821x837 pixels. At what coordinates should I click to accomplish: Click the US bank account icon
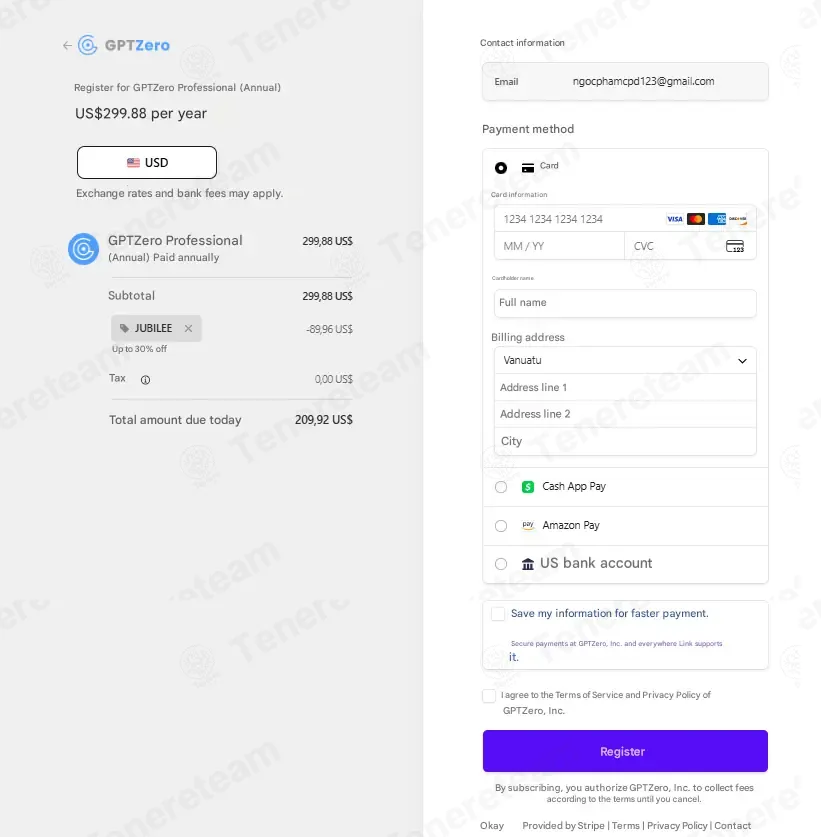point(528,564)
